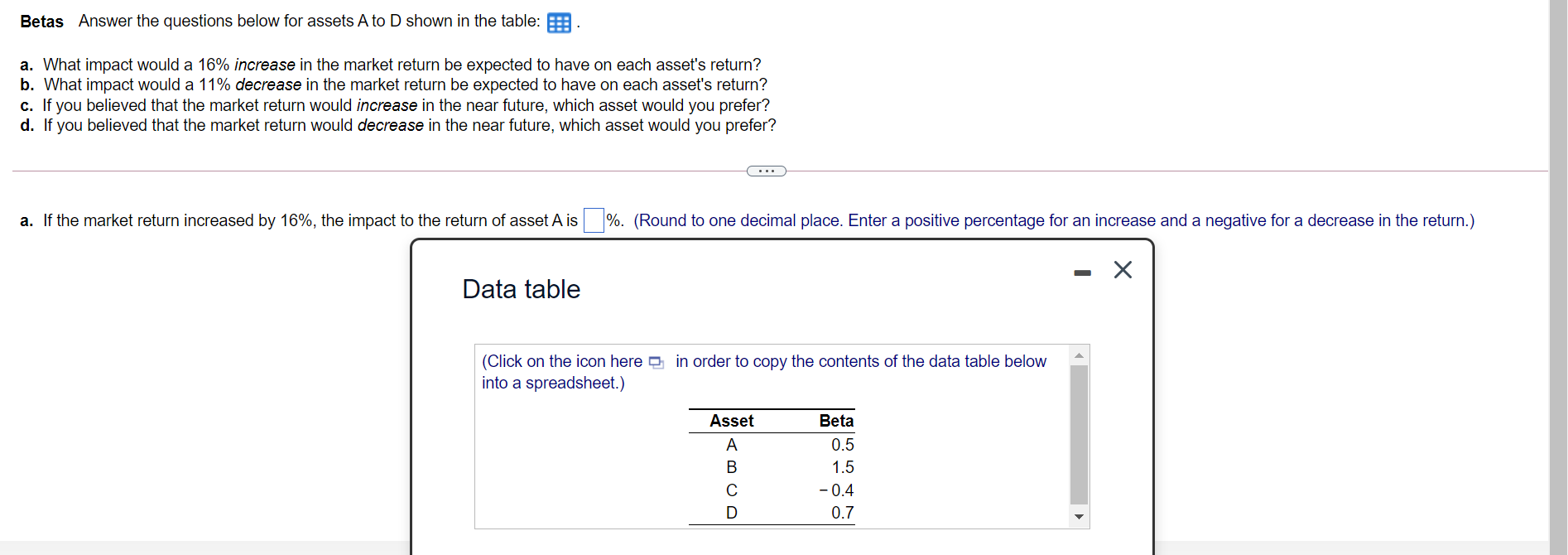
Task: Select the Asset column header
Action: (732, 421)
